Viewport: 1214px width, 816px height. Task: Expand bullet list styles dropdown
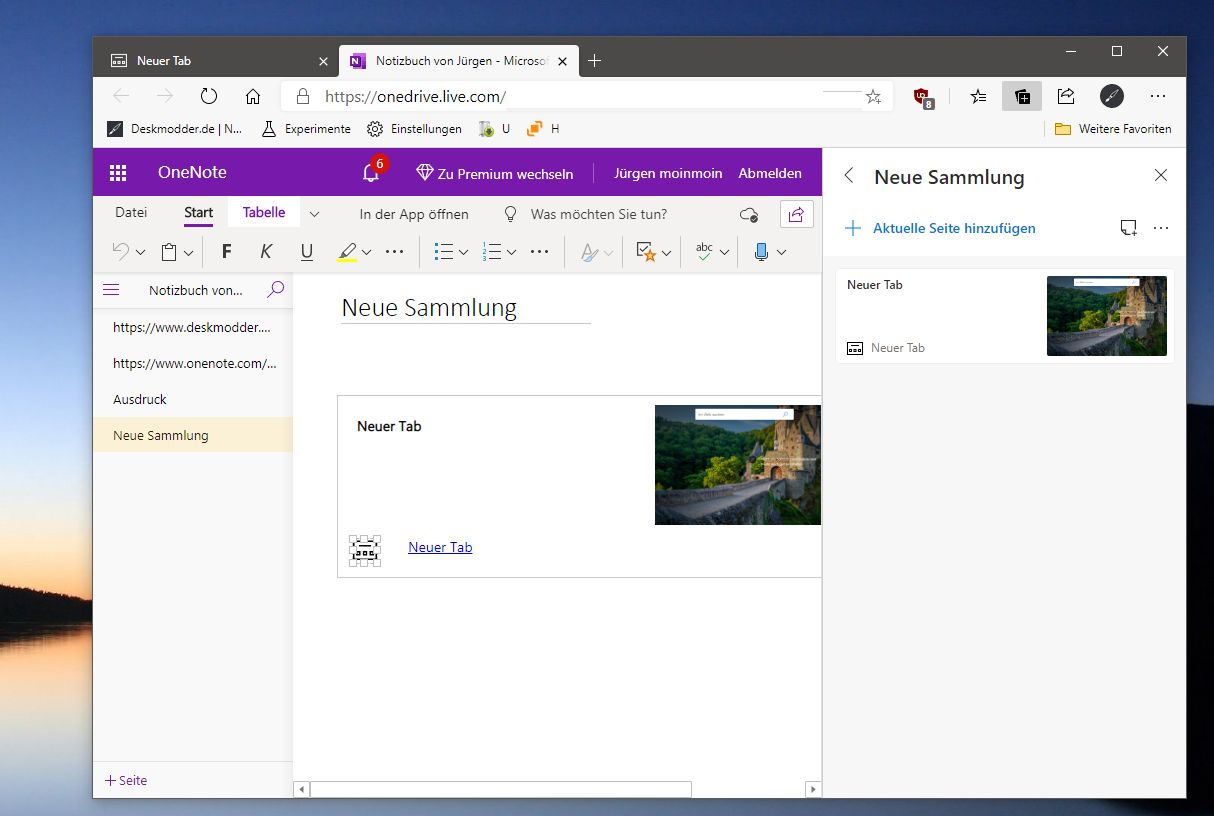coord(464,253)
